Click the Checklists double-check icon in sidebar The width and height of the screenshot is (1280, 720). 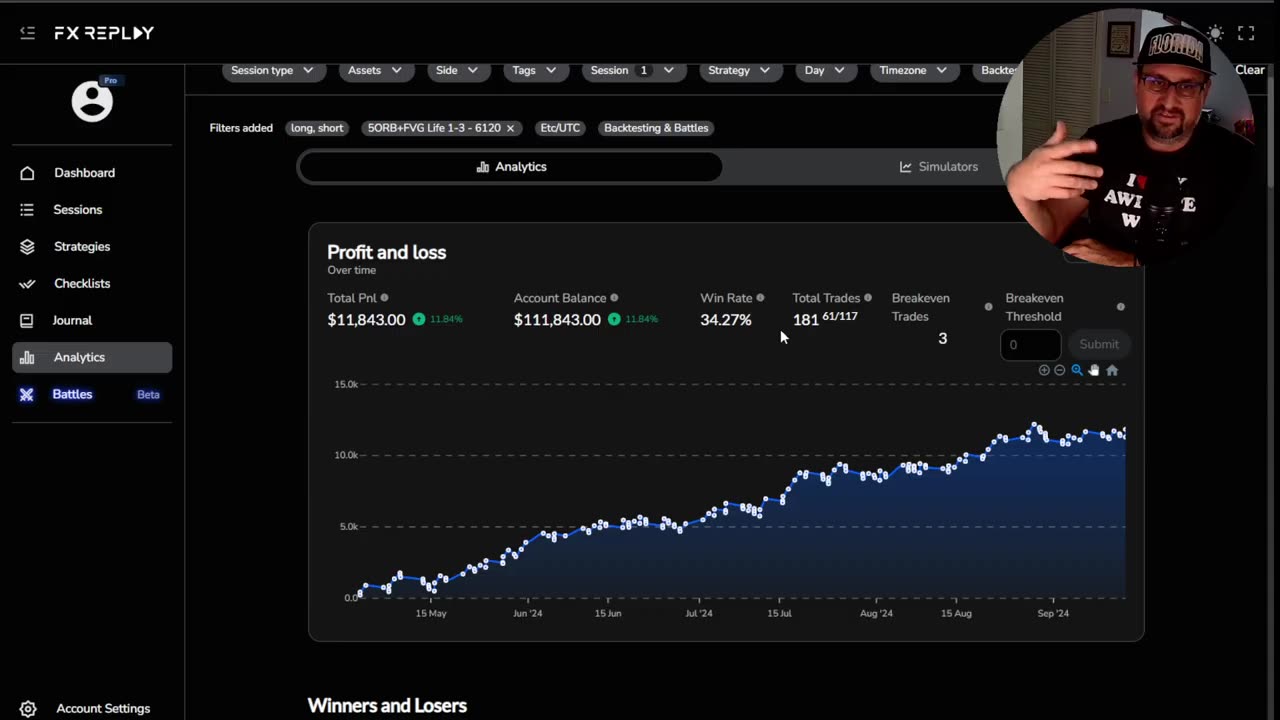coord(27,284)
